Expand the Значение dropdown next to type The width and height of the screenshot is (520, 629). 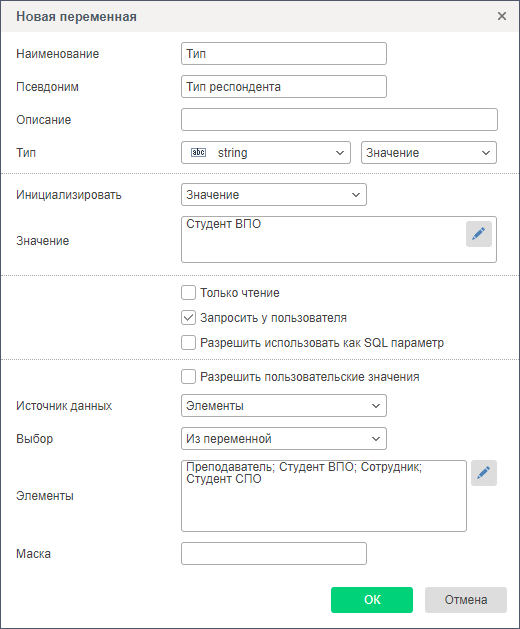429,152
